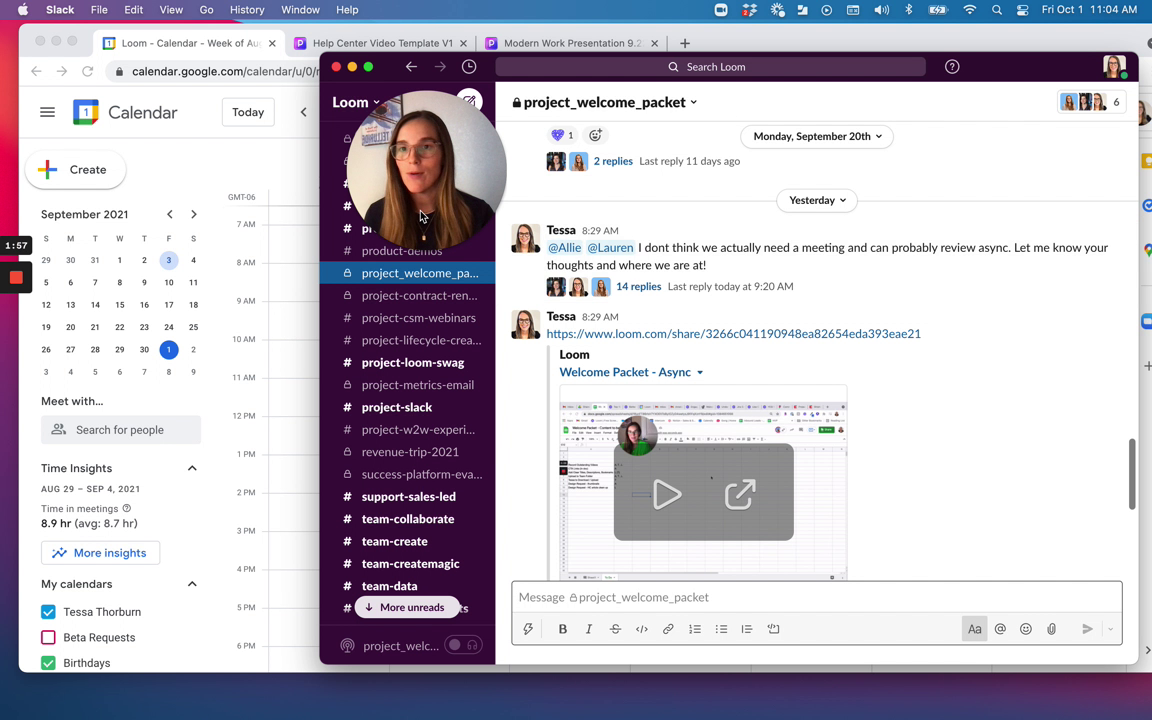Open the project_welcome_packet channel menu

tap(693, 102)
